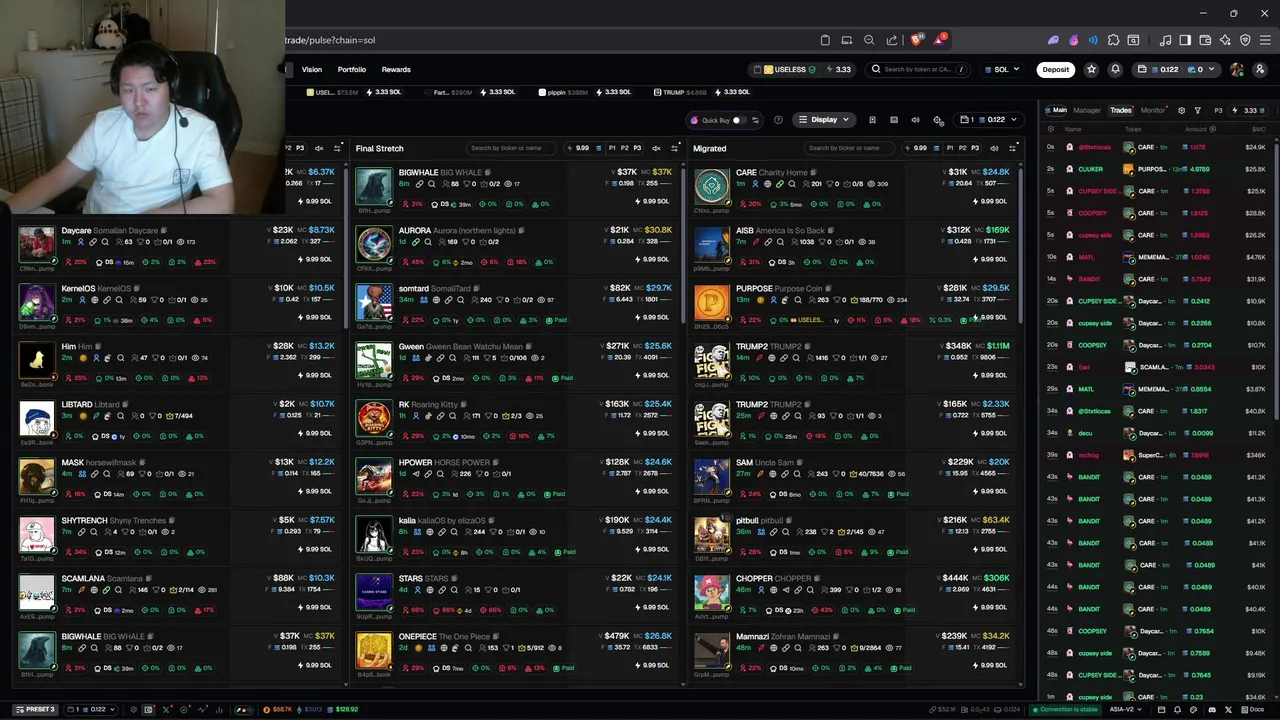Click Connection is stable status indicator
The width and height of the screenshot is (1280, 720).
click(1065, 710)
